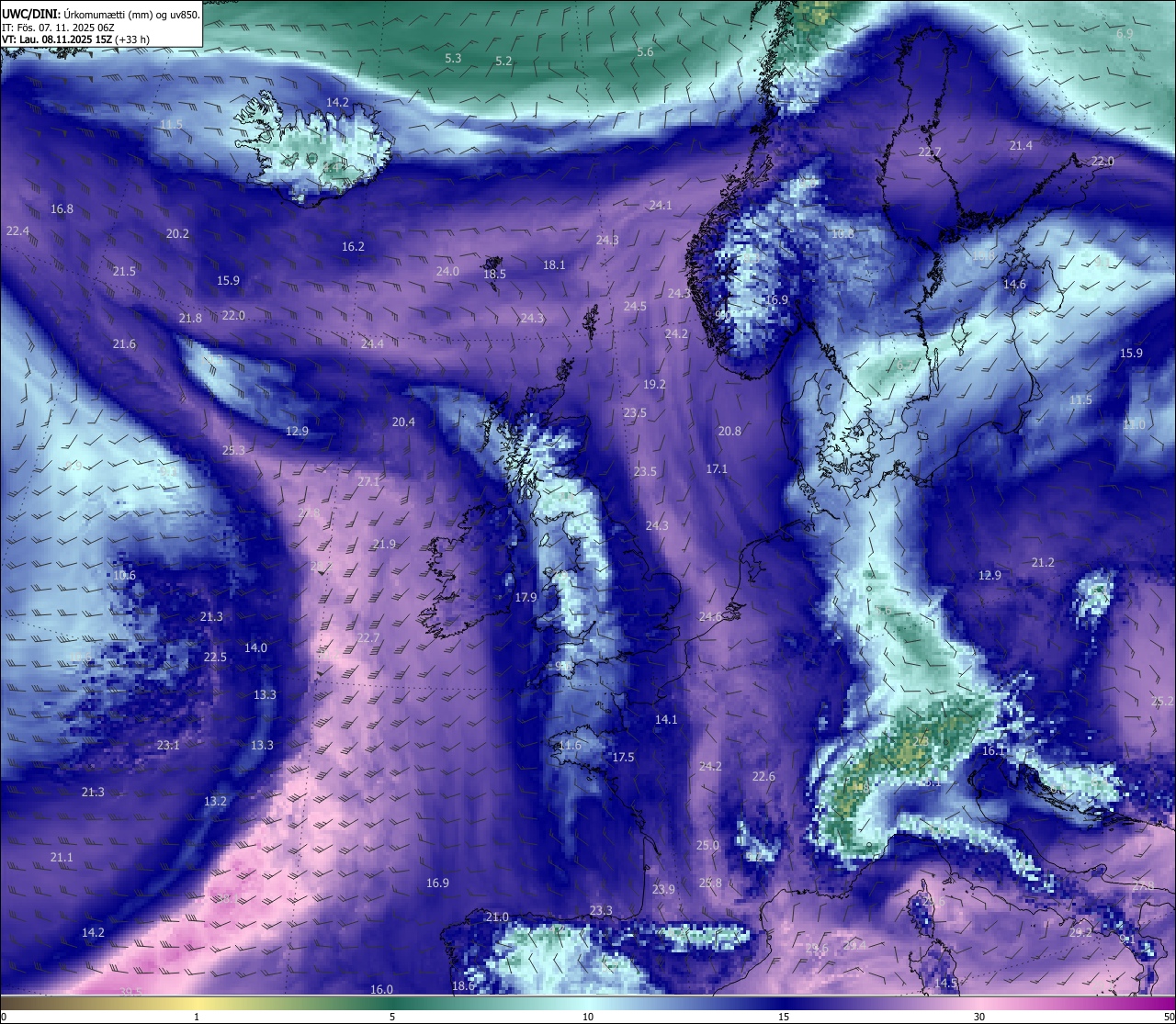Viewport: 1176px width, 1024px height.
Task: Click the 10 tick label on color scale
Action: [588, 1018]
